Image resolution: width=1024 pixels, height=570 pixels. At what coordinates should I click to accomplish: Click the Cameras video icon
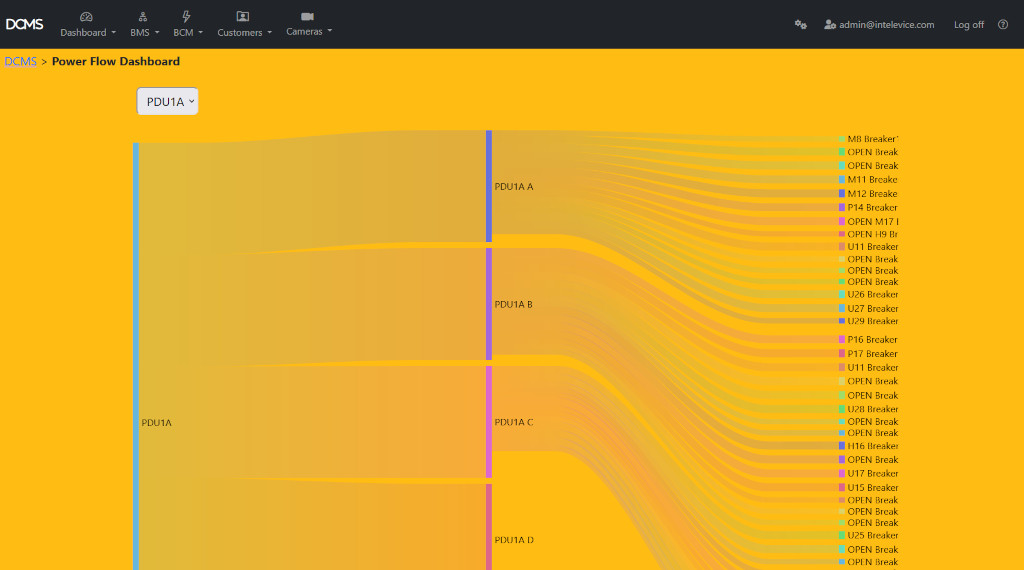[307, 16]
